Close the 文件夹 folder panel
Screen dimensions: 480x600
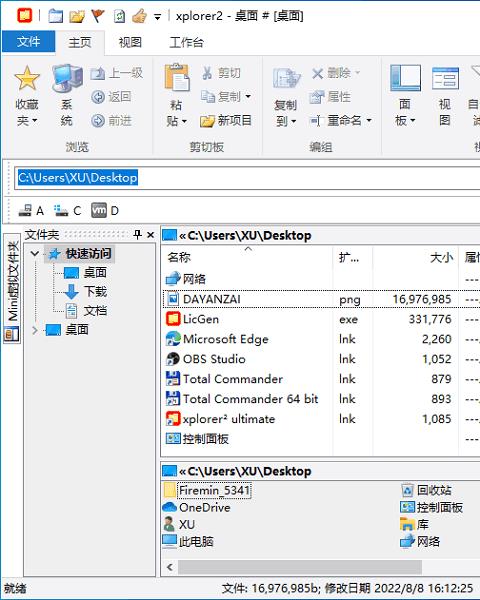[150, 235]
